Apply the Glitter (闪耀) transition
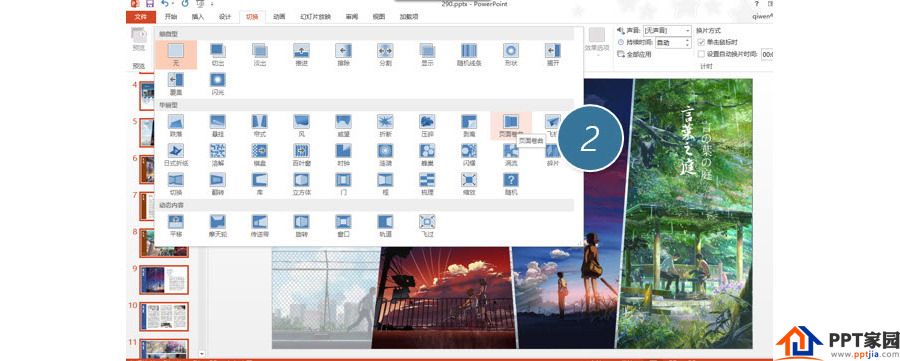The height and width of the screenshot is (361, 900). tap(469, 154)
